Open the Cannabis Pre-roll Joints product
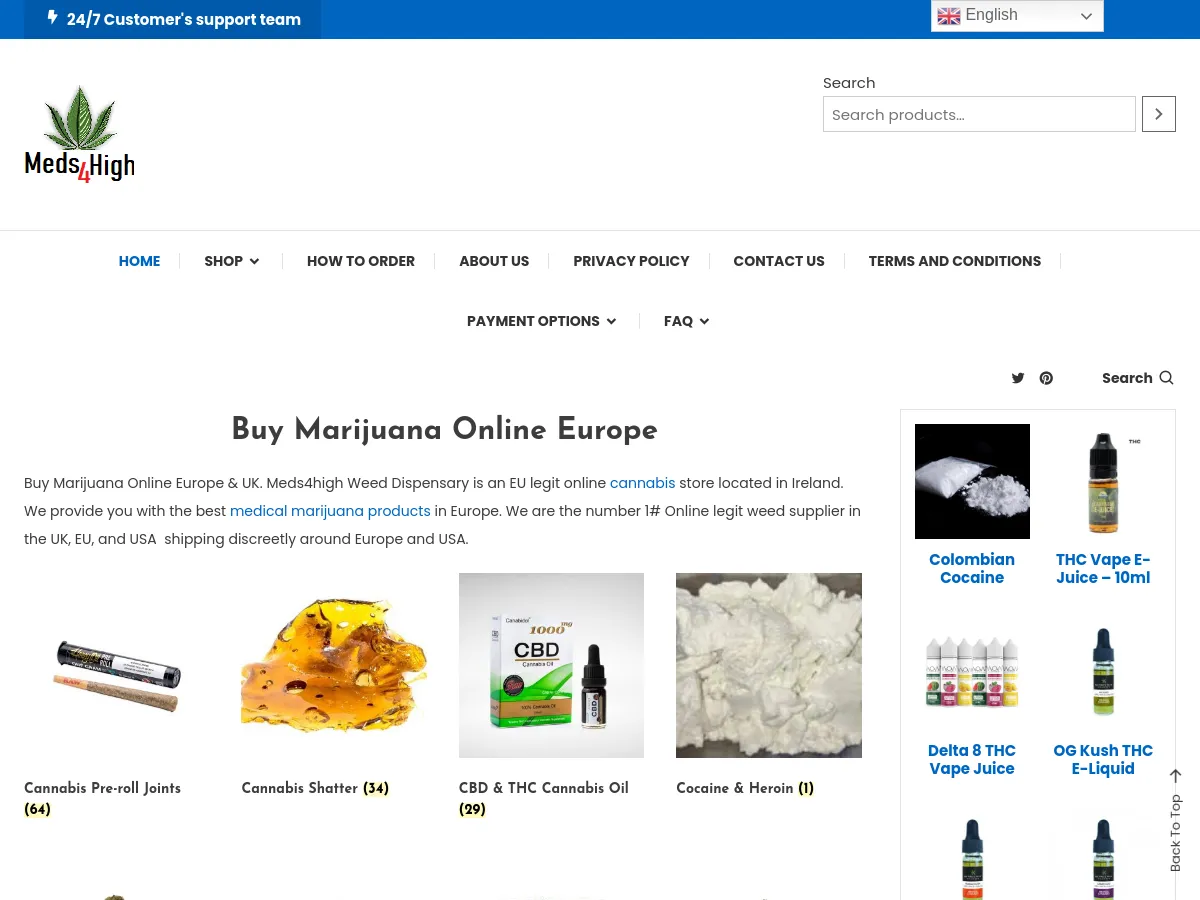 pos(102,788)
